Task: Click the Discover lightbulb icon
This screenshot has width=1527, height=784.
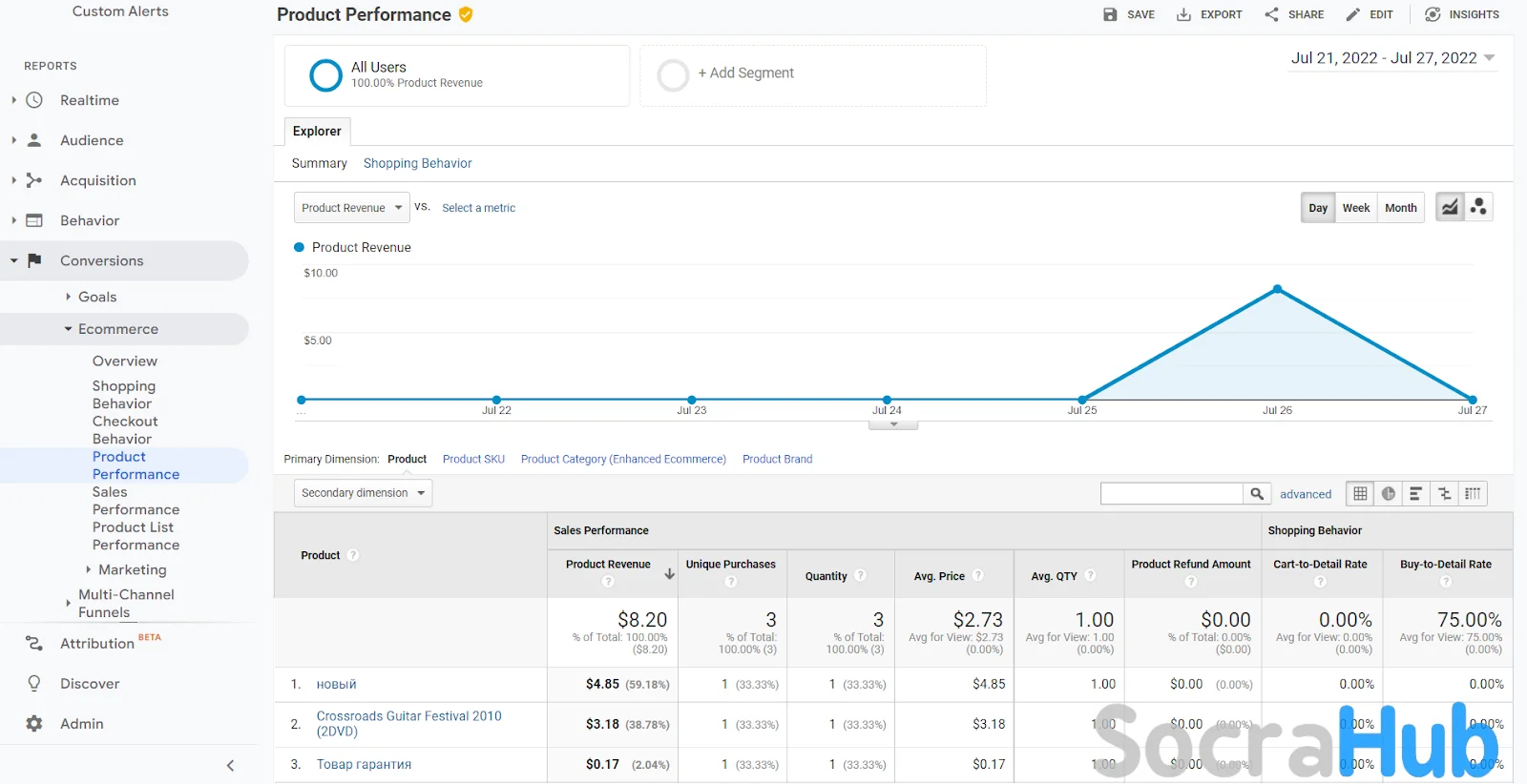Action: pos(34,684)
